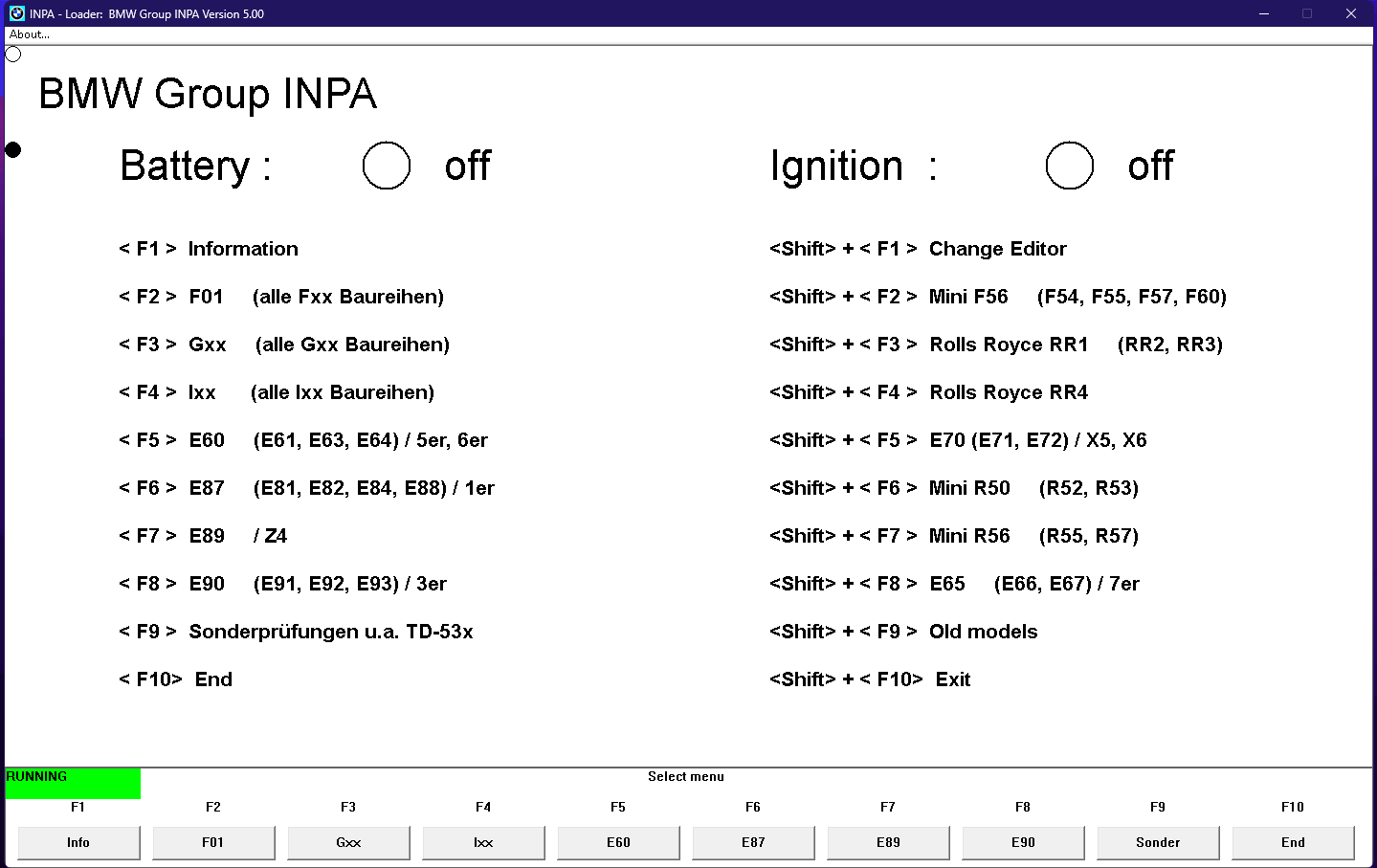Minimize the INPA window

[1264, 13]
